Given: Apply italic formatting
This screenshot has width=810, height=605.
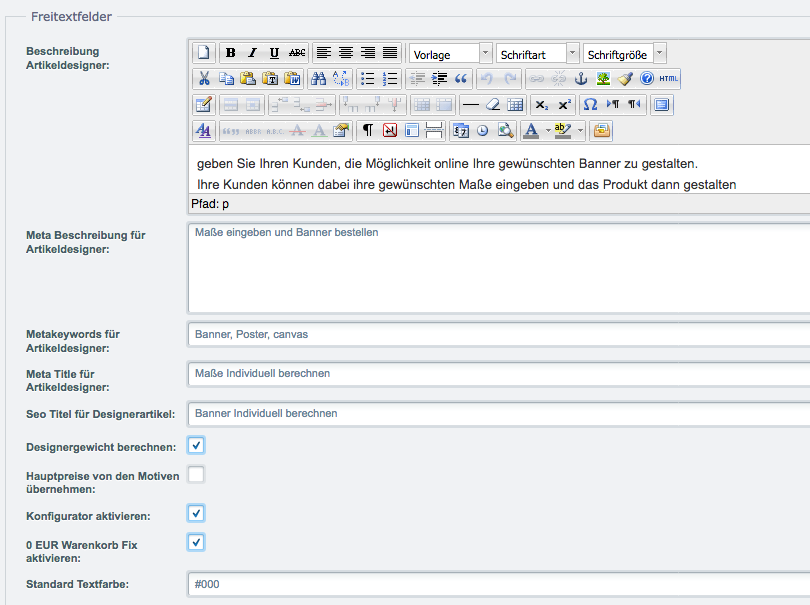Looking at the screenshot, I should coord(252,53).
